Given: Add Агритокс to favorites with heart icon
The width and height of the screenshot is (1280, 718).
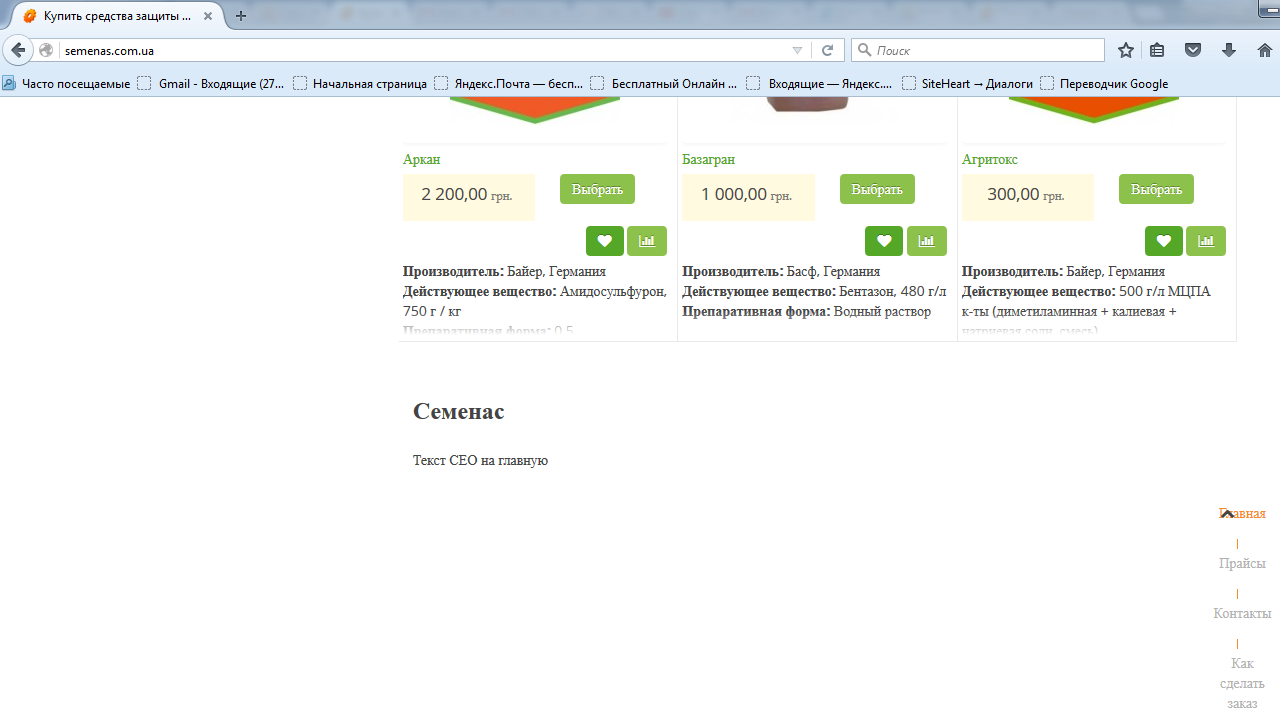Looking at the screenshot, I should 1163,241.
